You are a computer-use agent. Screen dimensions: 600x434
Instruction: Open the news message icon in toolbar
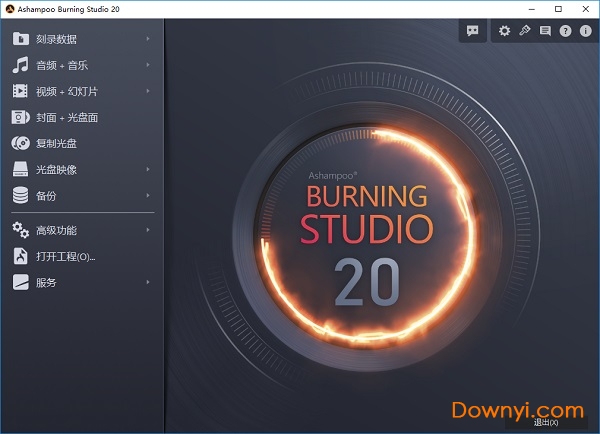click(545, 31)
